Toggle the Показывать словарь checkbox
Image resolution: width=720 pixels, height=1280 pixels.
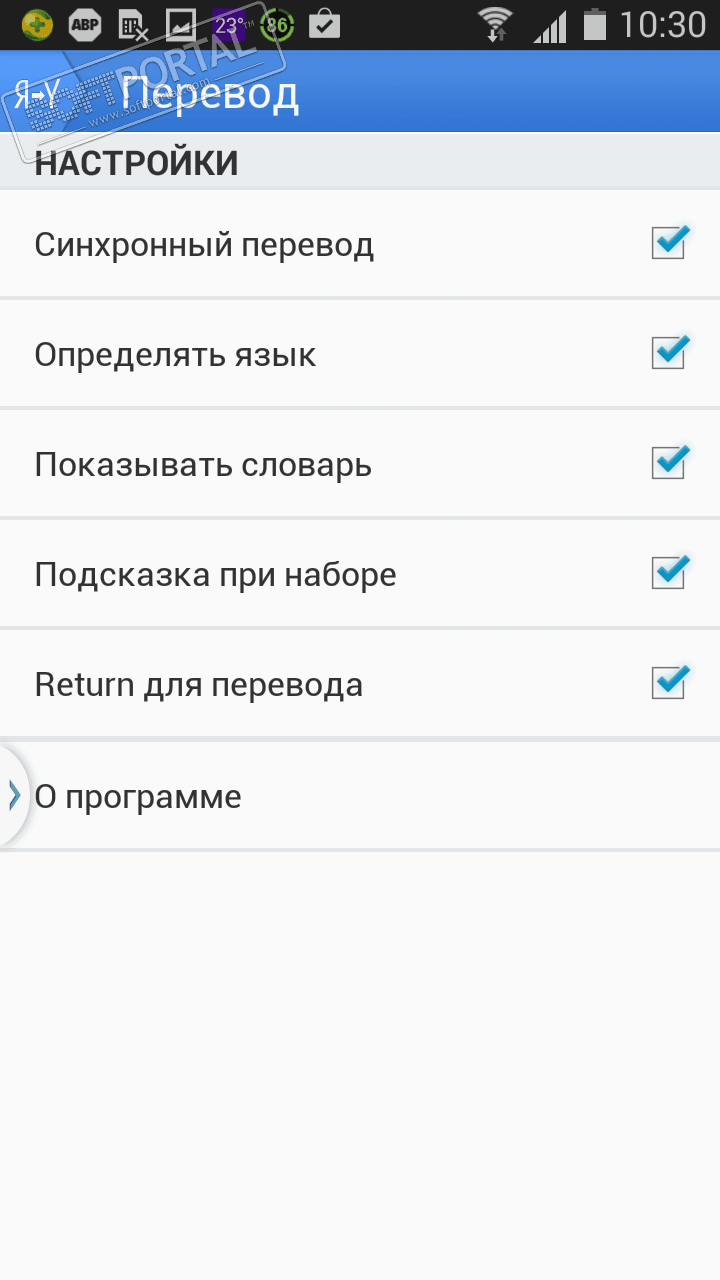668,463
